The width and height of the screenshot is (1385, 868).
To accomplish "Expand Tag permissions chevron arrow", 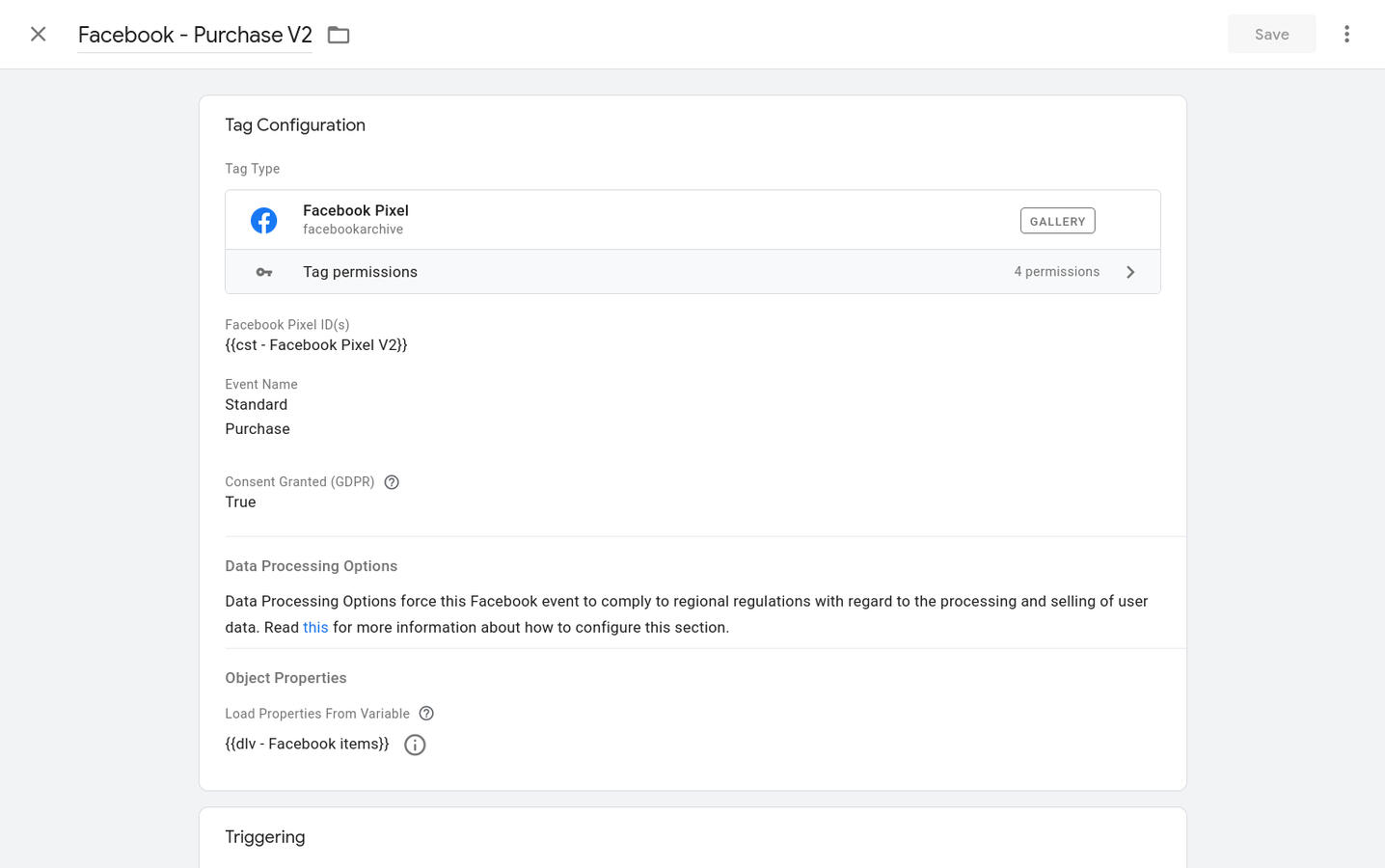I will coord(1130,272).
